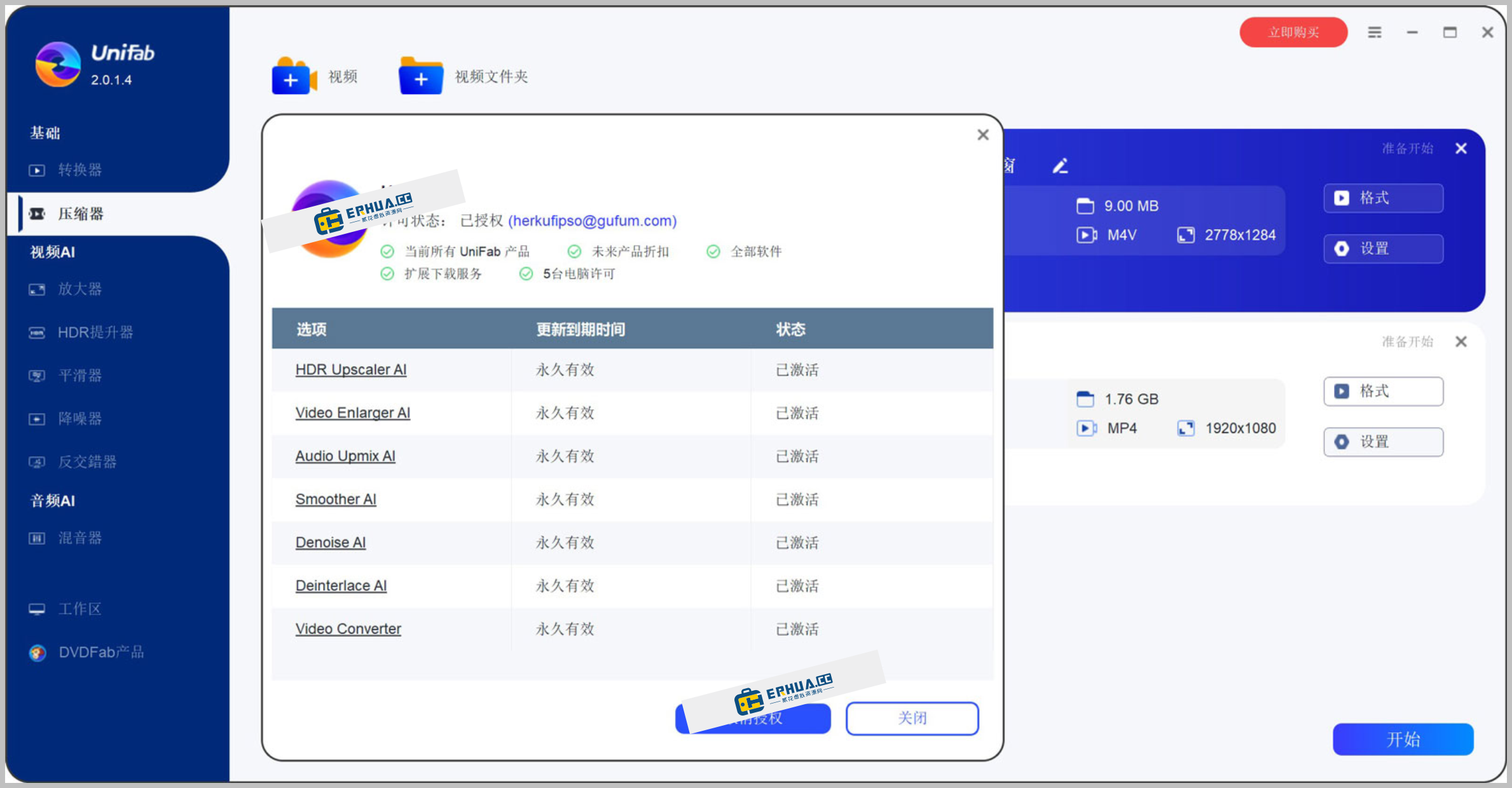Select the 平滑器 (Smoother) tool
Image resolution: width=1512 pixels, height=788 pixels.
(79, 375)
